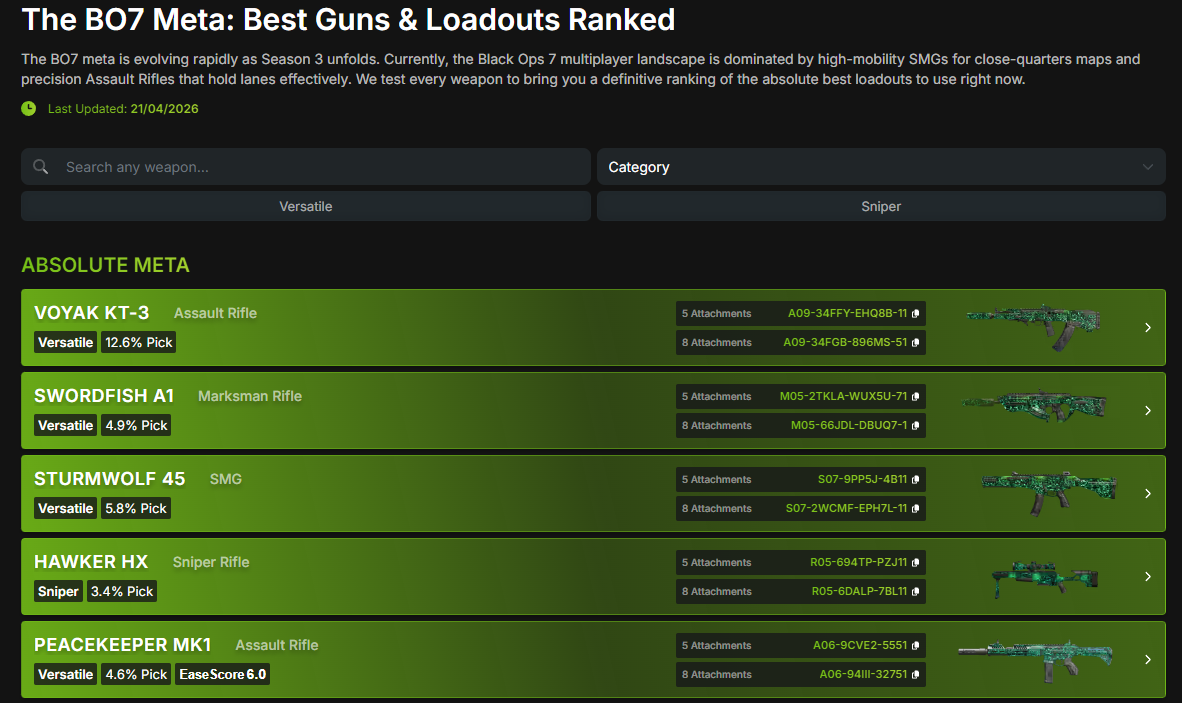Copy the S07-2WCMF-EPH7L-11 code icon
Viewport: 1182px width, 703px height.
point(915,509)
